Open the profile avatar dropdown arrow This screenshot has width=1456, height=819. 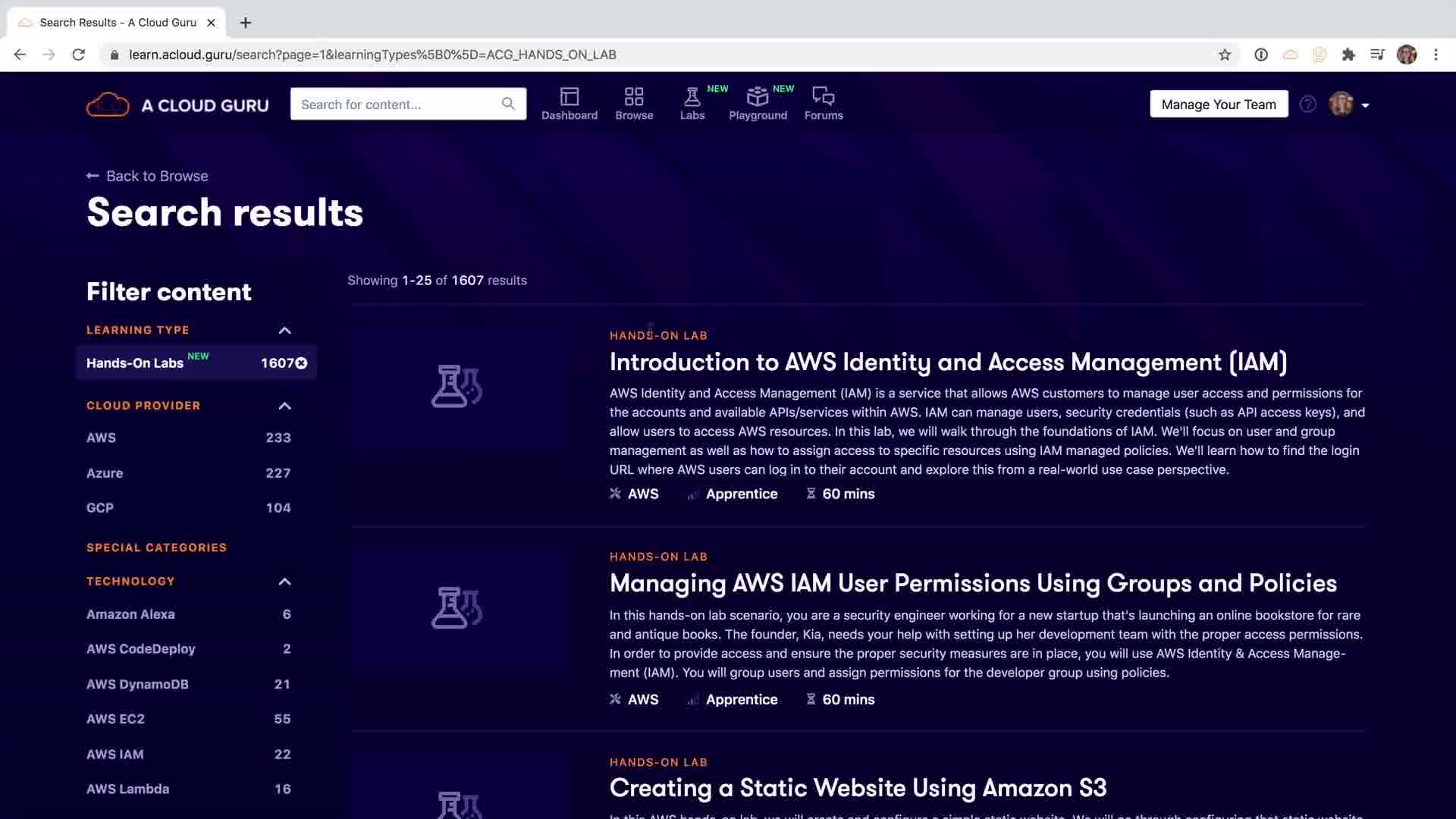point(1365,105)
